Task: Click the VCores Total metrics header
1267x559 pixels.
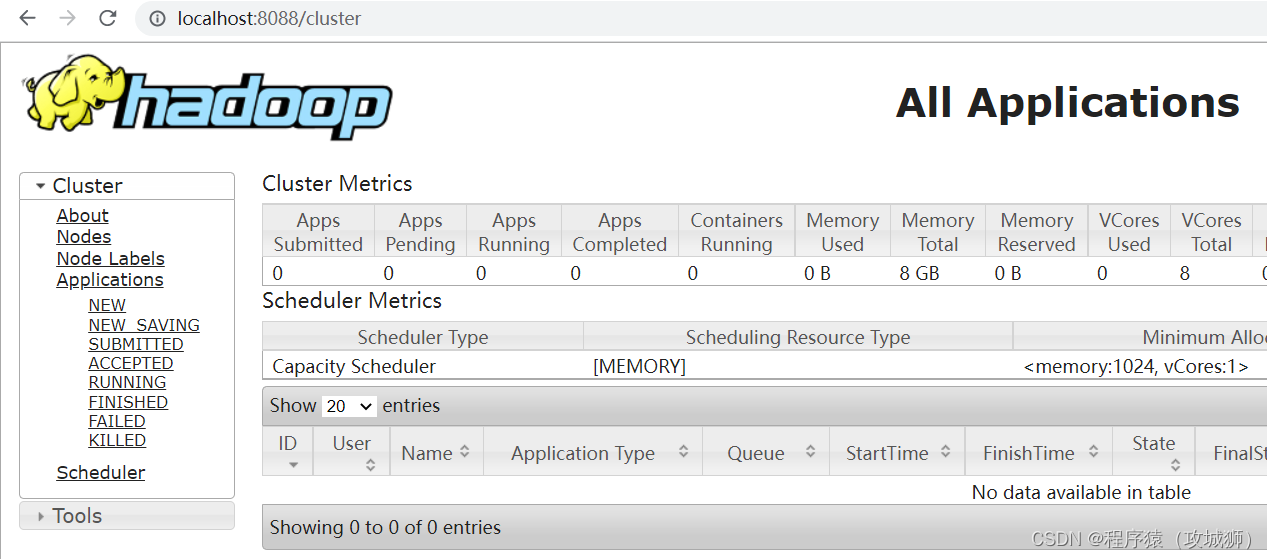Action: pos(1211,232)
